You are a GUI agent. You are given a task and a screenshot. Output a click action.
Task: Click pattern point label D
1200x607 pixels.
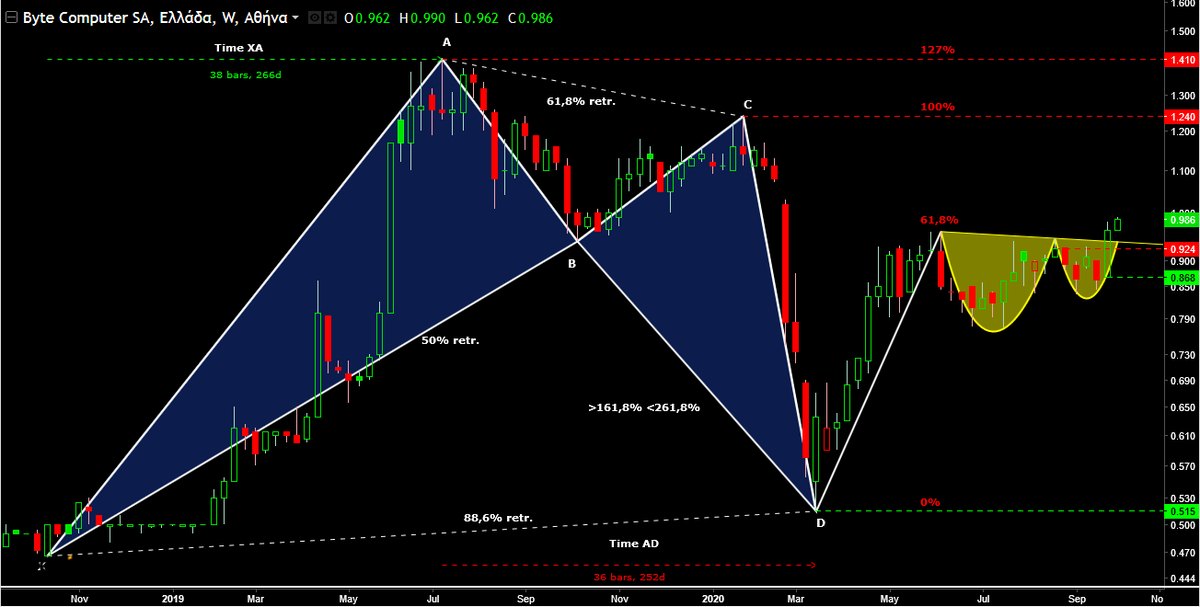tap(820, 523)
